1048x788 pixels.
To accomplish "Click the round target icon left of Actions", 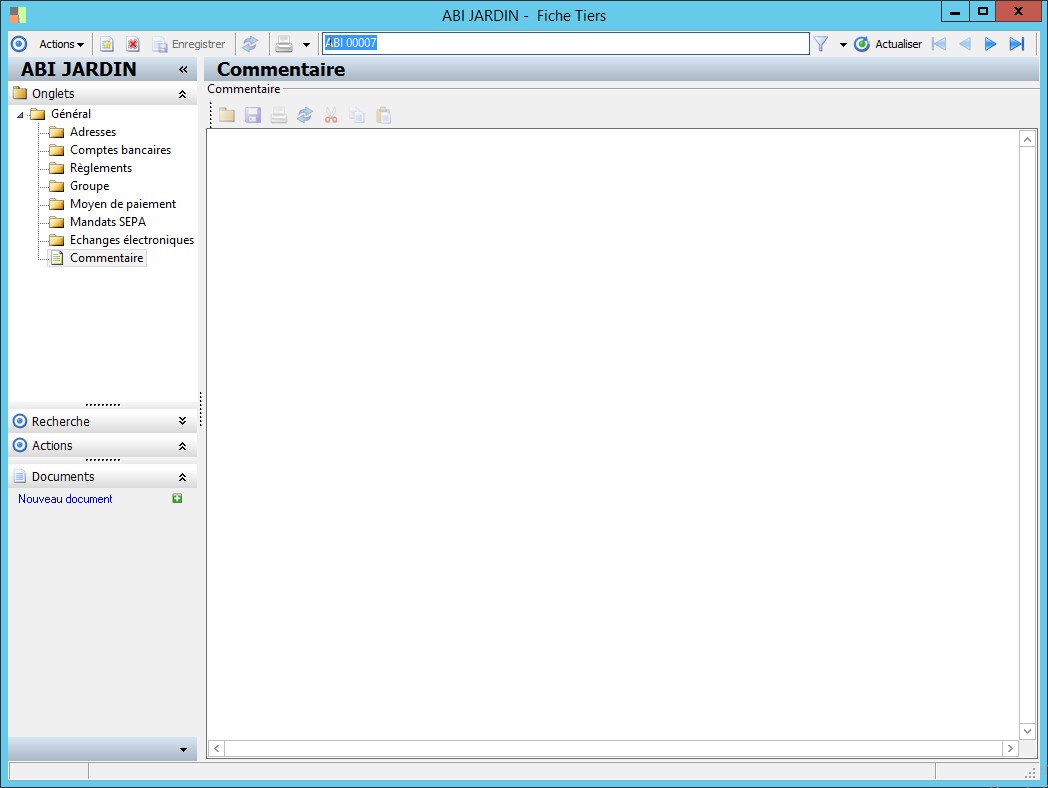I will [19, 44].
